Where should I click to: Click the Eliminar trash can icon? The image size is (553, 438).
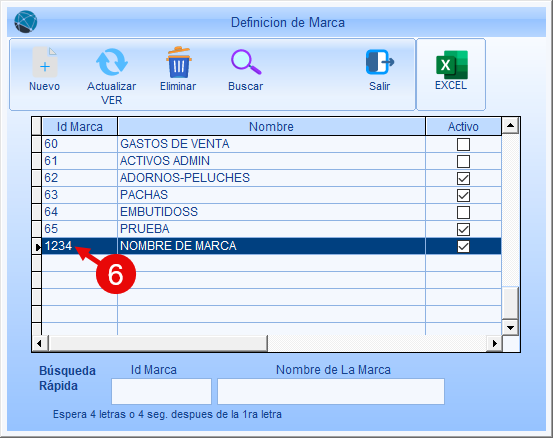179,62
